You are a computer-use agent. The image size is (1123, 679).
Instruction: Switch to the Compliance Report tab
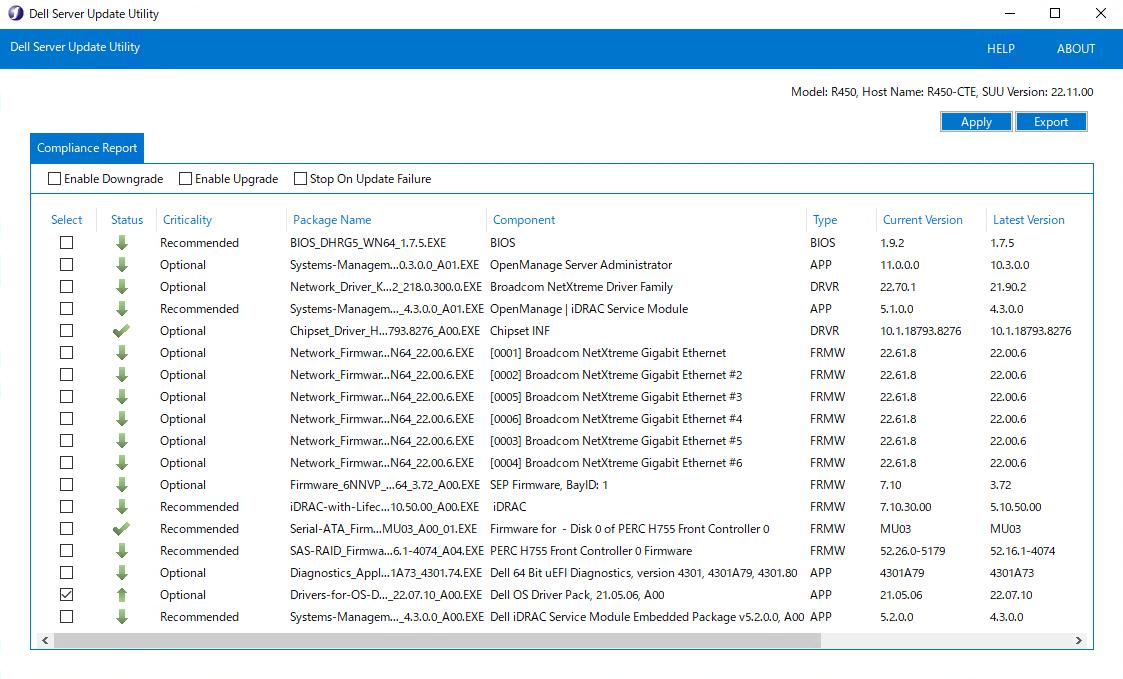(86, 147)
